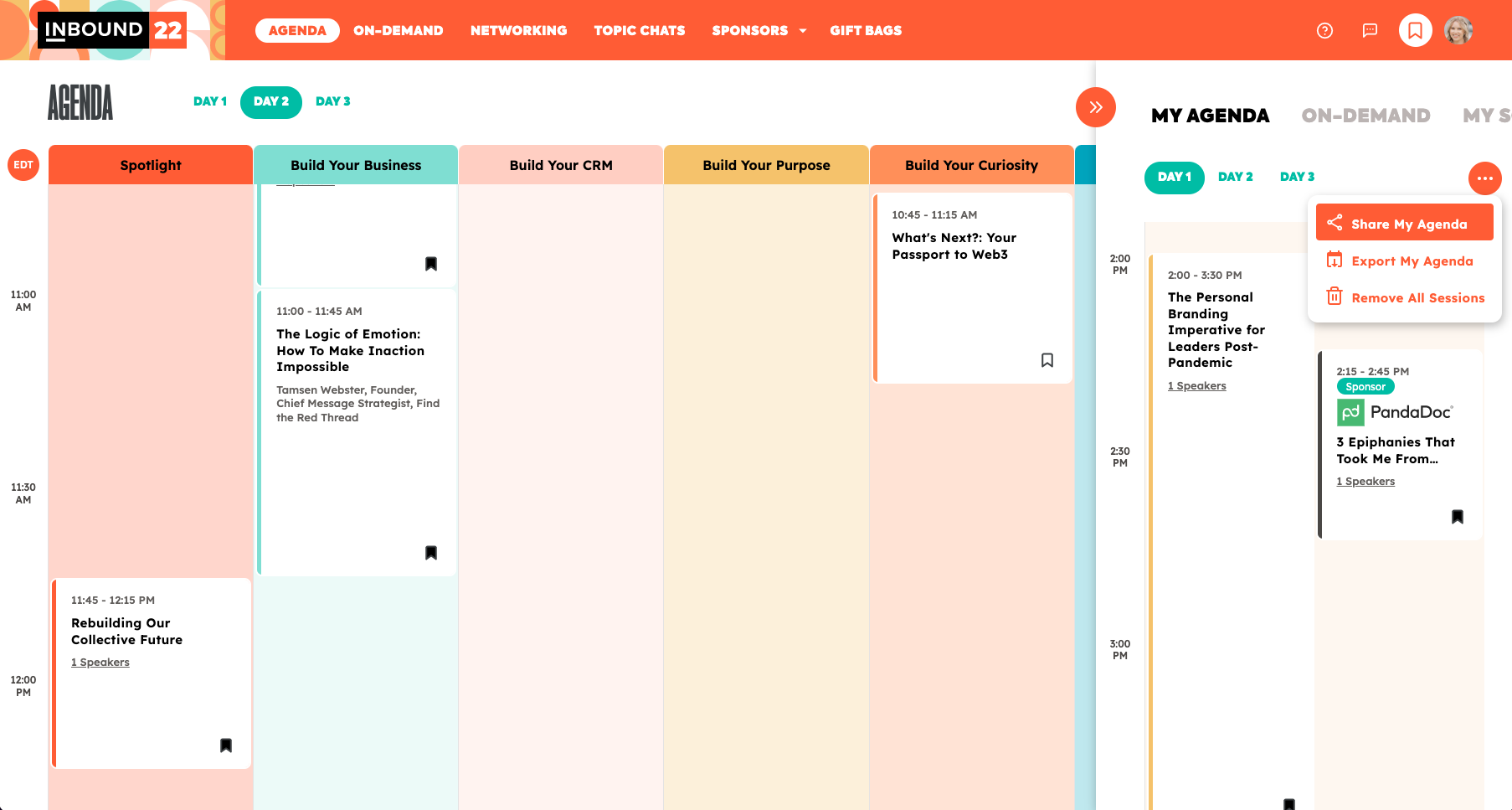
Task: Toggle bookmark on Rebuilding Our Collective Future
Action: [226, 746]
